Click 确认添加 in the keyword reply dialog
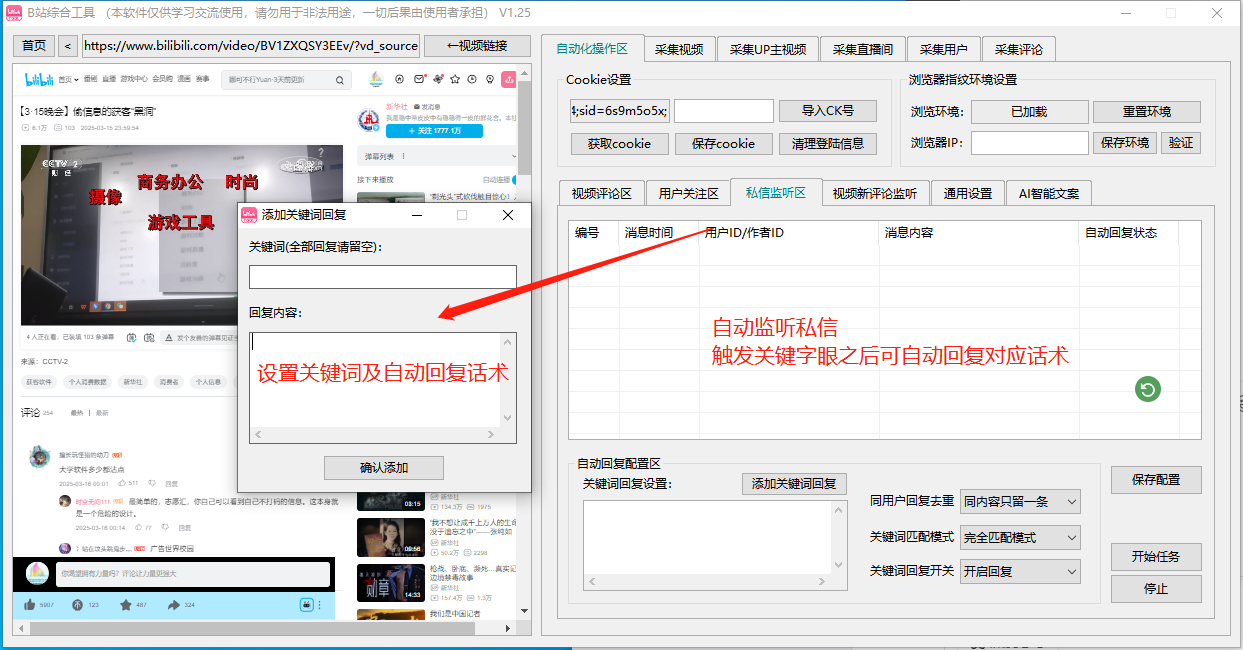This screenshot has height=650, width=1243. [x=383, y=467]
